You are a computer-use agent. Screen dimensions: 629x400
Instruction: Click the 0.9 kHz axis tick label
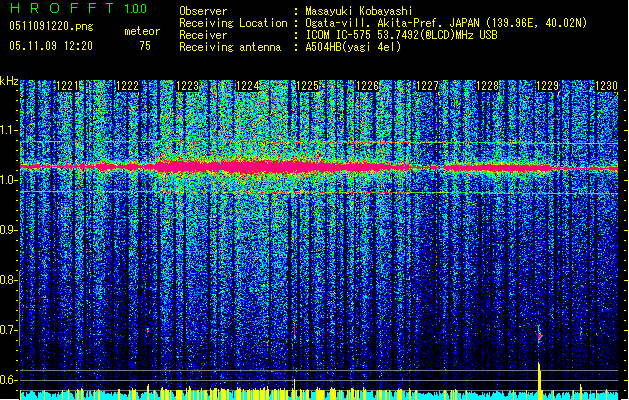[x=8, y=230]
